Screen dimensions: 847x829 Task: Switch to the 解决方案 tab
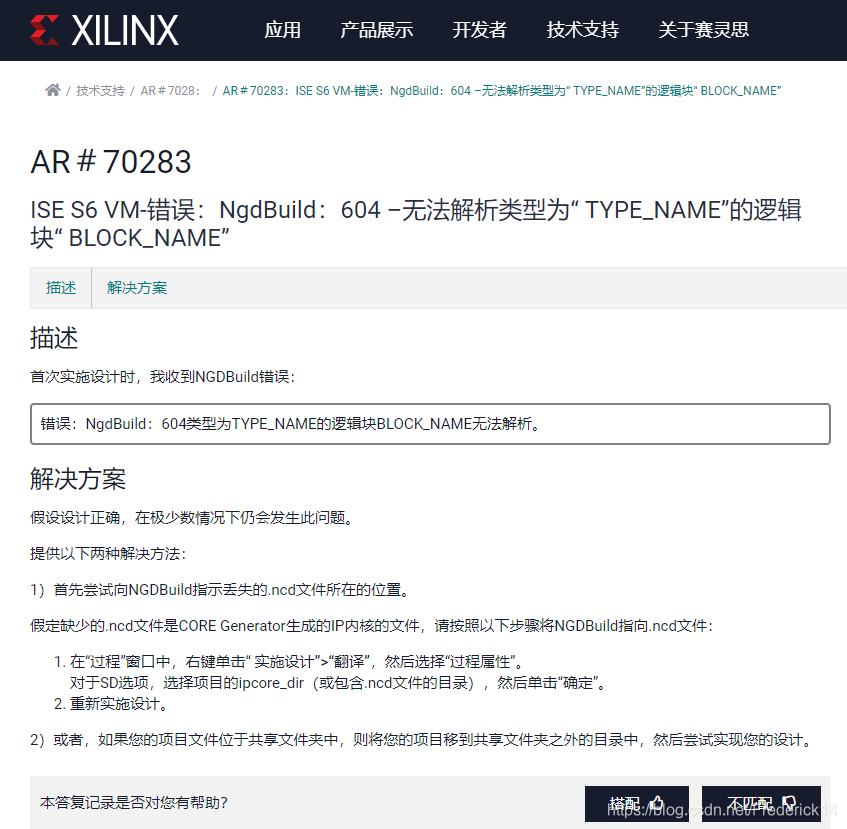[137, 288]
